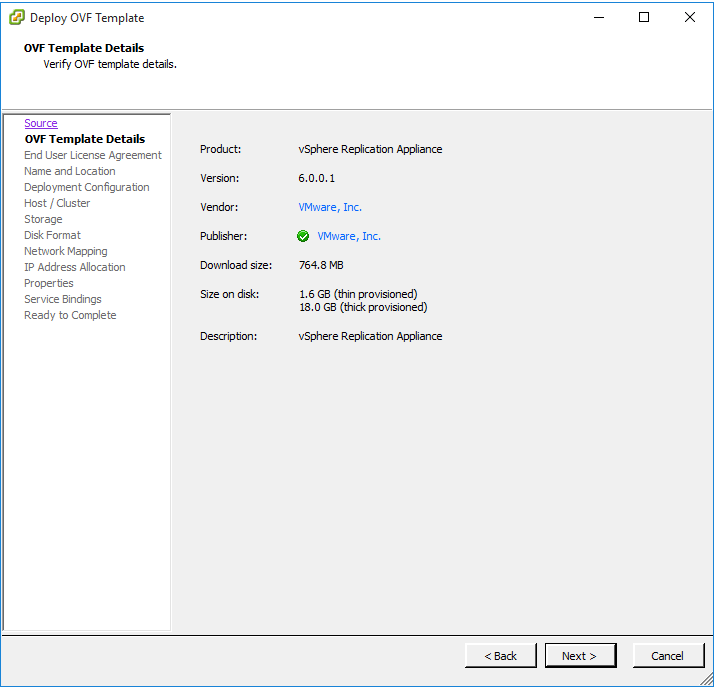Image resolution: width=715 pixels, height=687 pixels.
Task: Cancel the OVF deployment wizard
Action: [668, 656]
